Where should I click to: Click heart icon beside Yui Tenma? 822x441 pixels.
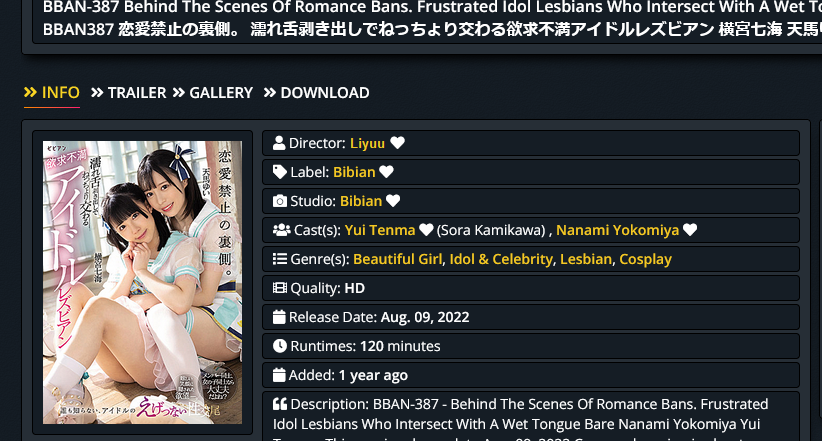pyautogui.click(x=426, y=230)
